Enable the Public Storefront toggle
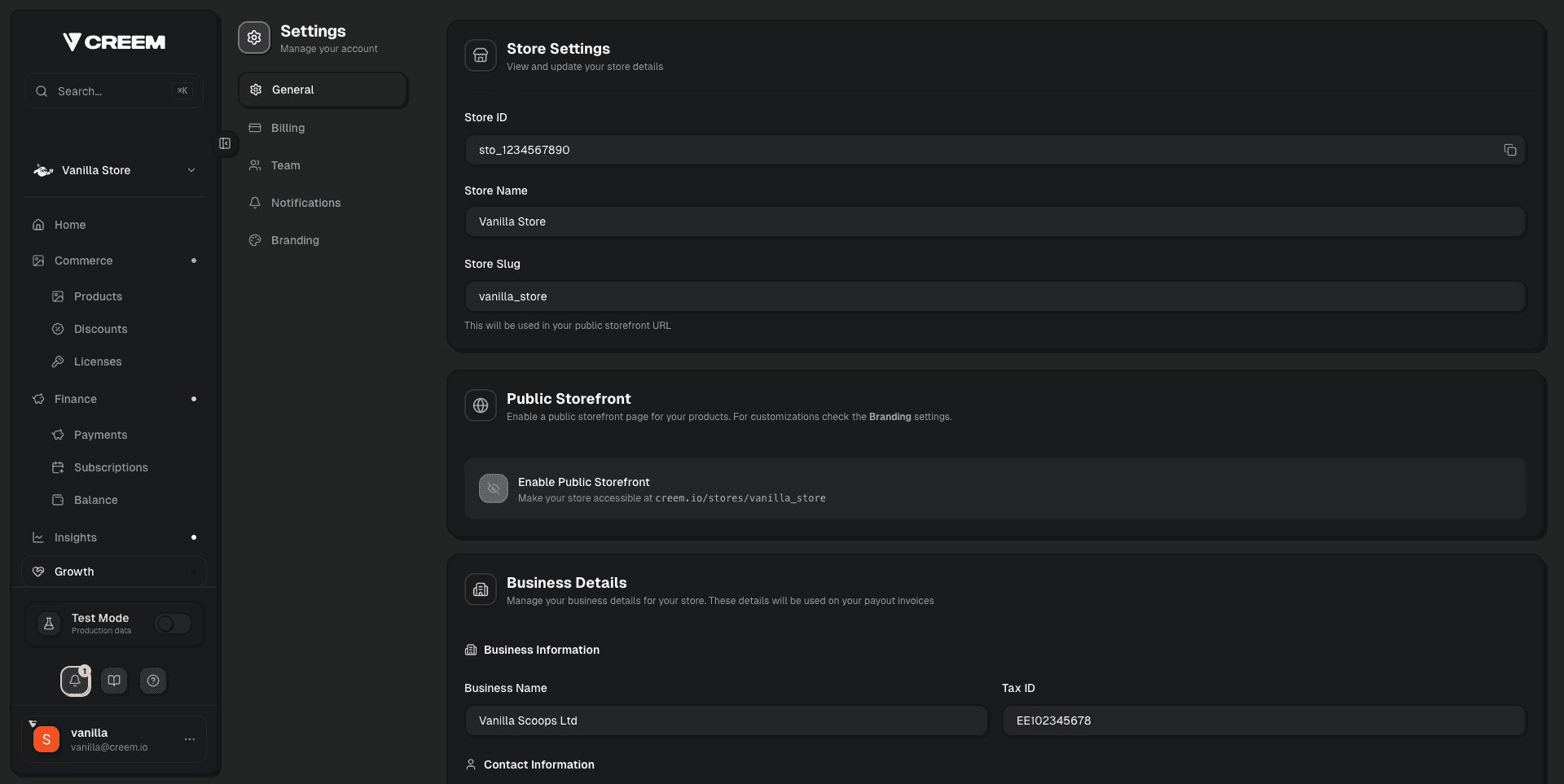 click(x=494, y=488)
